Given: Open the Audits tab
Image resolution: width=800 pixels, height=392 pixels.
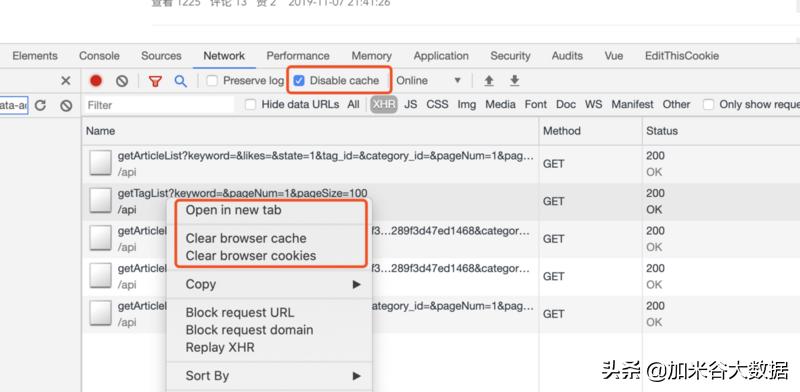Looking at the screenshot, I should [x=567, y=56].
